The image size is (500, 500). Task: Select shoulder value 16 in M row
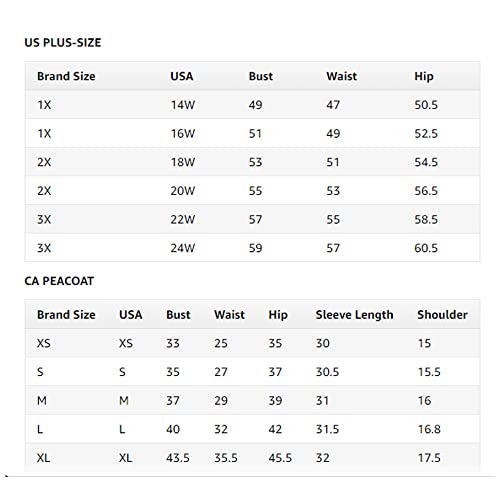(424, 401)
